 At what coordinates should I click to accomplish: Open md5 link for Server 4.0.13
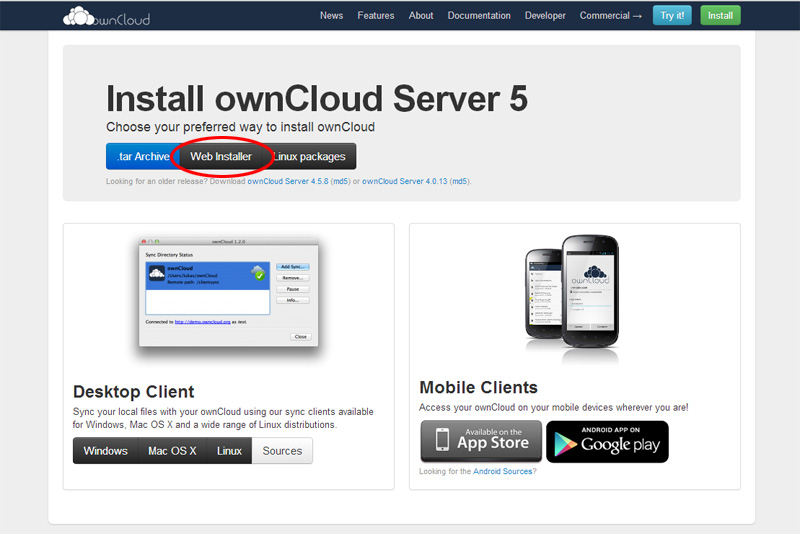point(459,181)
